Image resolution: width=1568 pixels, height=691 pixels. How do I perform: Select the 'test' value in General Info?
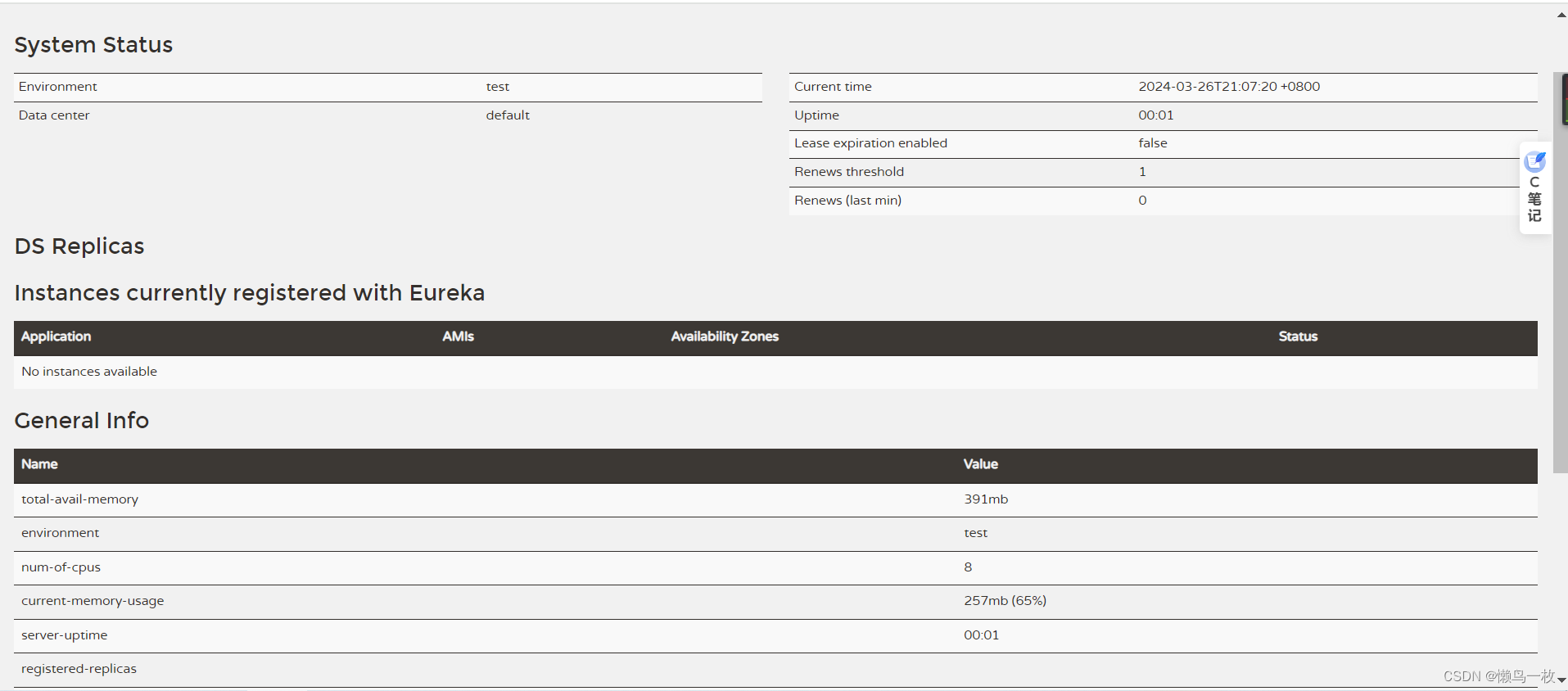coord(975,533)
